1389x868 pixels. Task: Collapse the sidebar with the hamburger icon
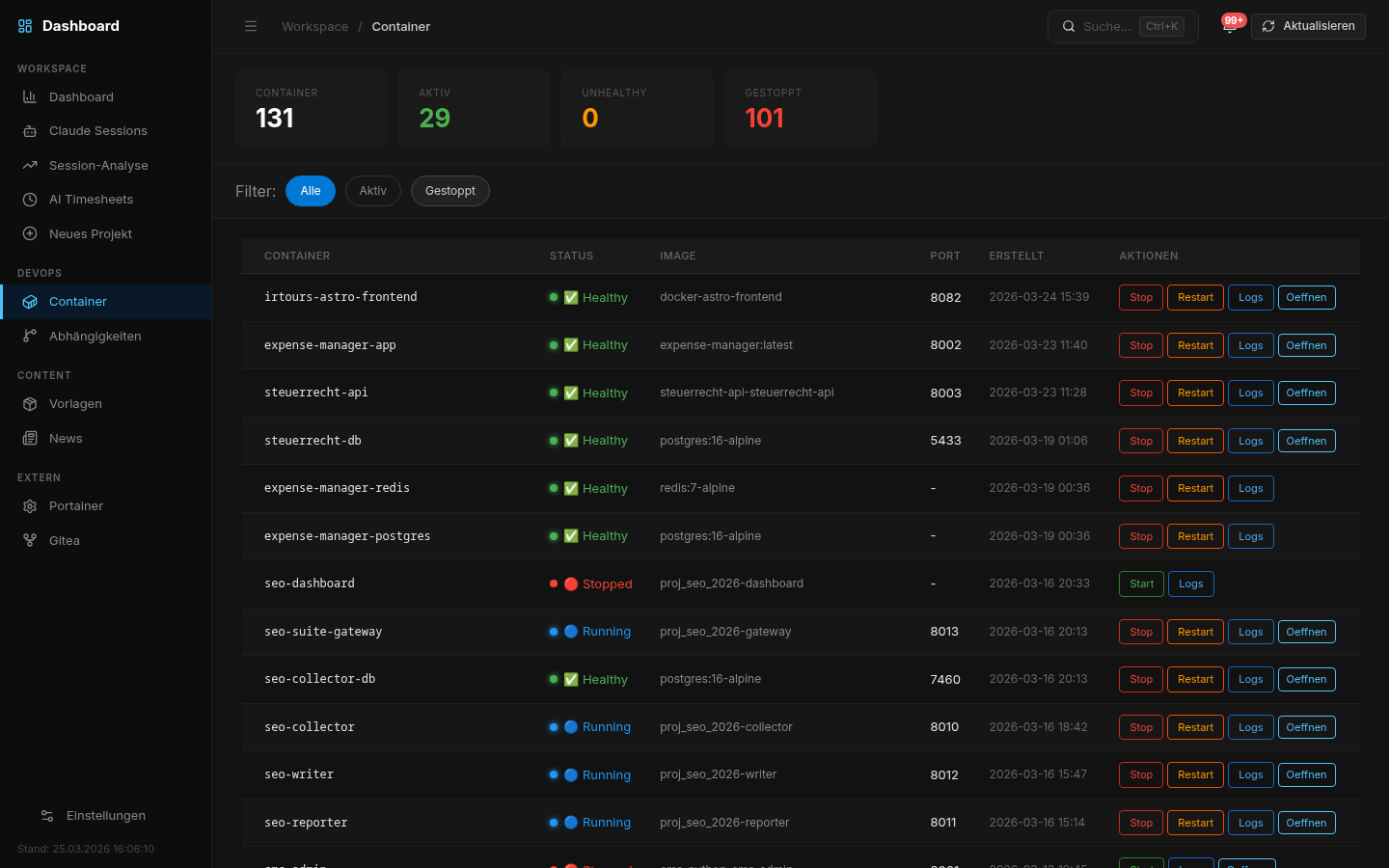point(251,26)
